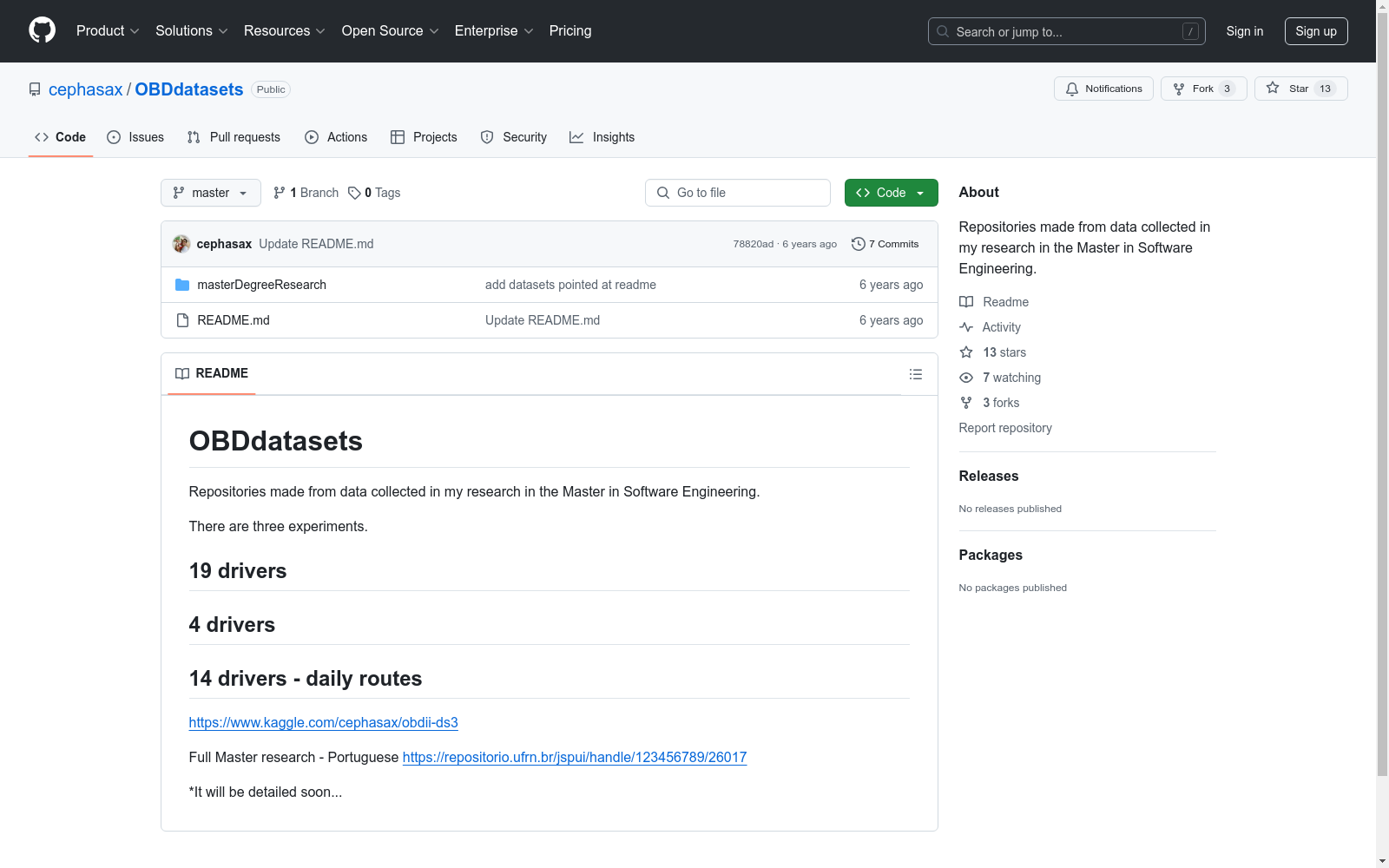The height and width of the screenshot is (868, 1389).
Task: Open the Kaggle obdii-ds3 dataset link
Action: coord(324,722)
